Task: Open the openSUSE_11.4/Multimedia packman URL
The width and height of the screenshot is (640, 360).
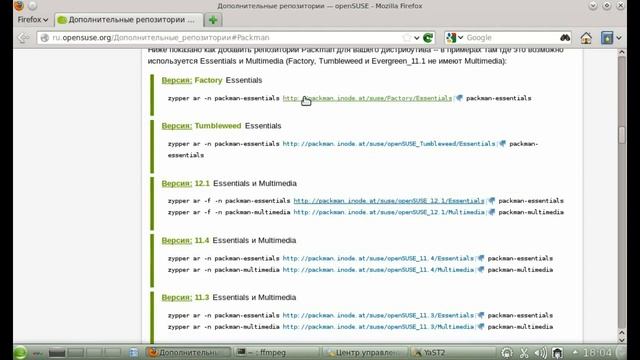Action: coord(378,270)
